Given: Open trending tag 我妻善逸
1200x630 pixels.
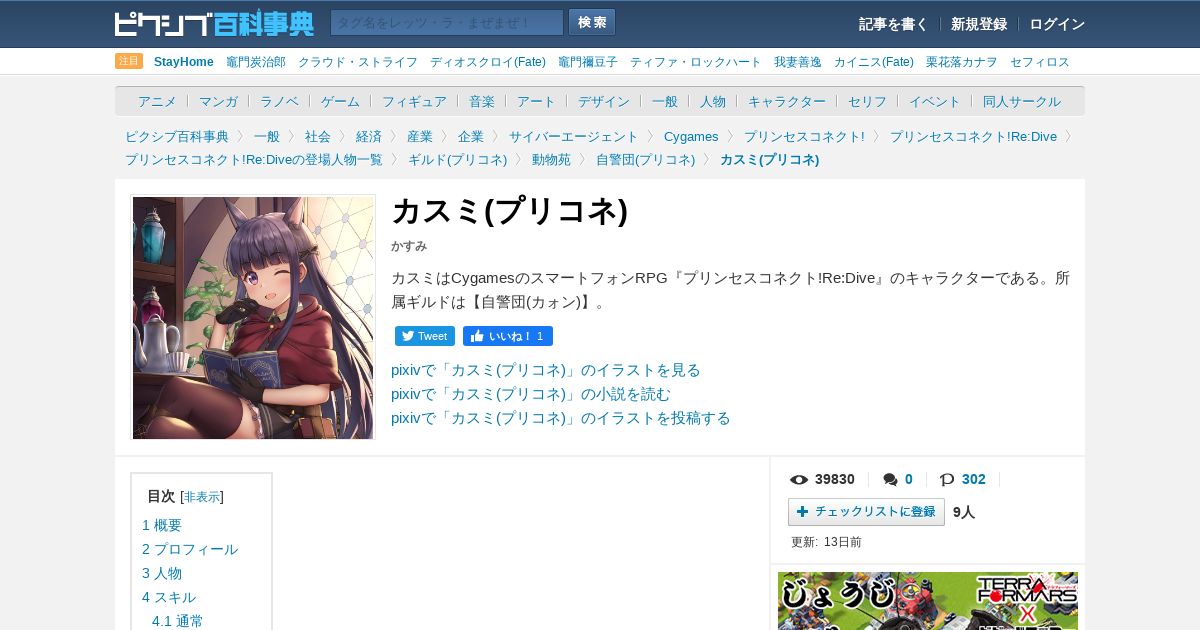Looking at the screenshot, I should pos(798,62).
